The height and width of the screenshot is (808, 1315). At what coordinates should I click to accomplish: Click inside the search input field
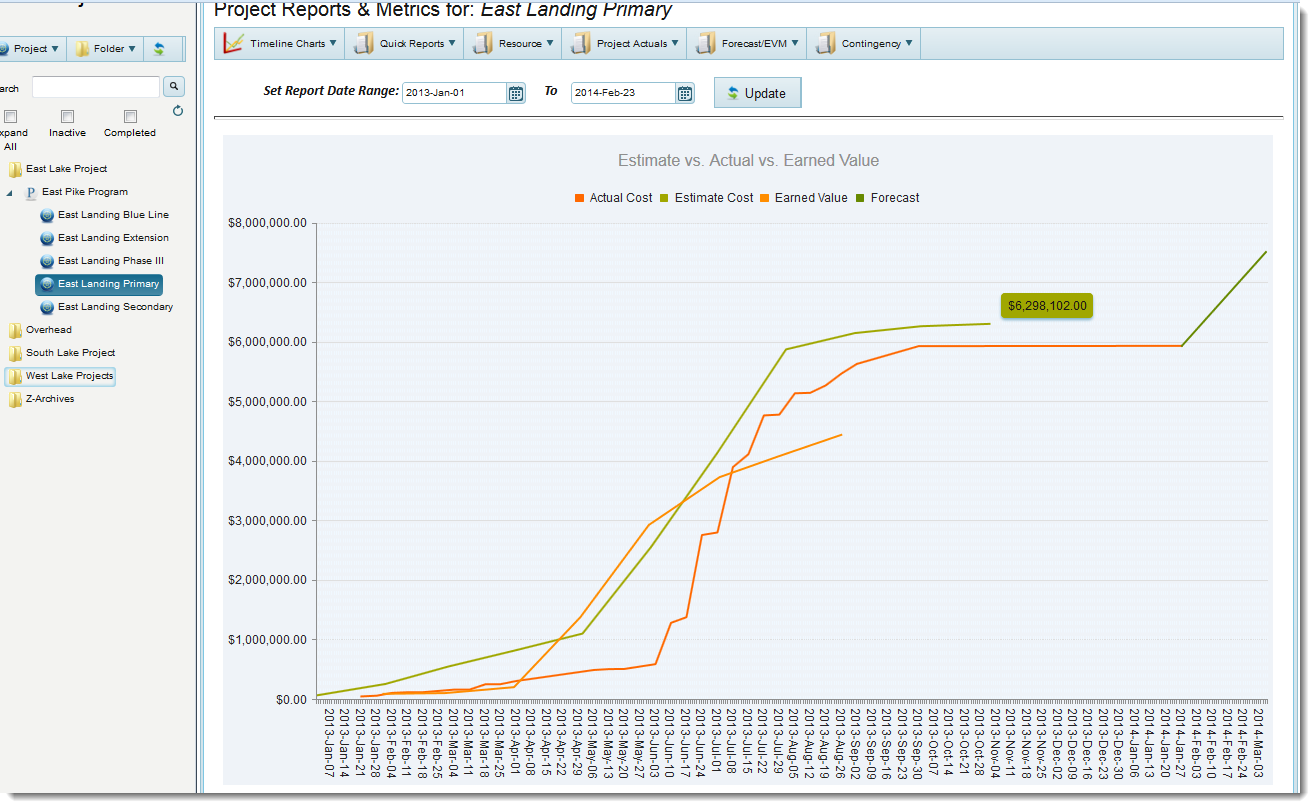point(95,86)
